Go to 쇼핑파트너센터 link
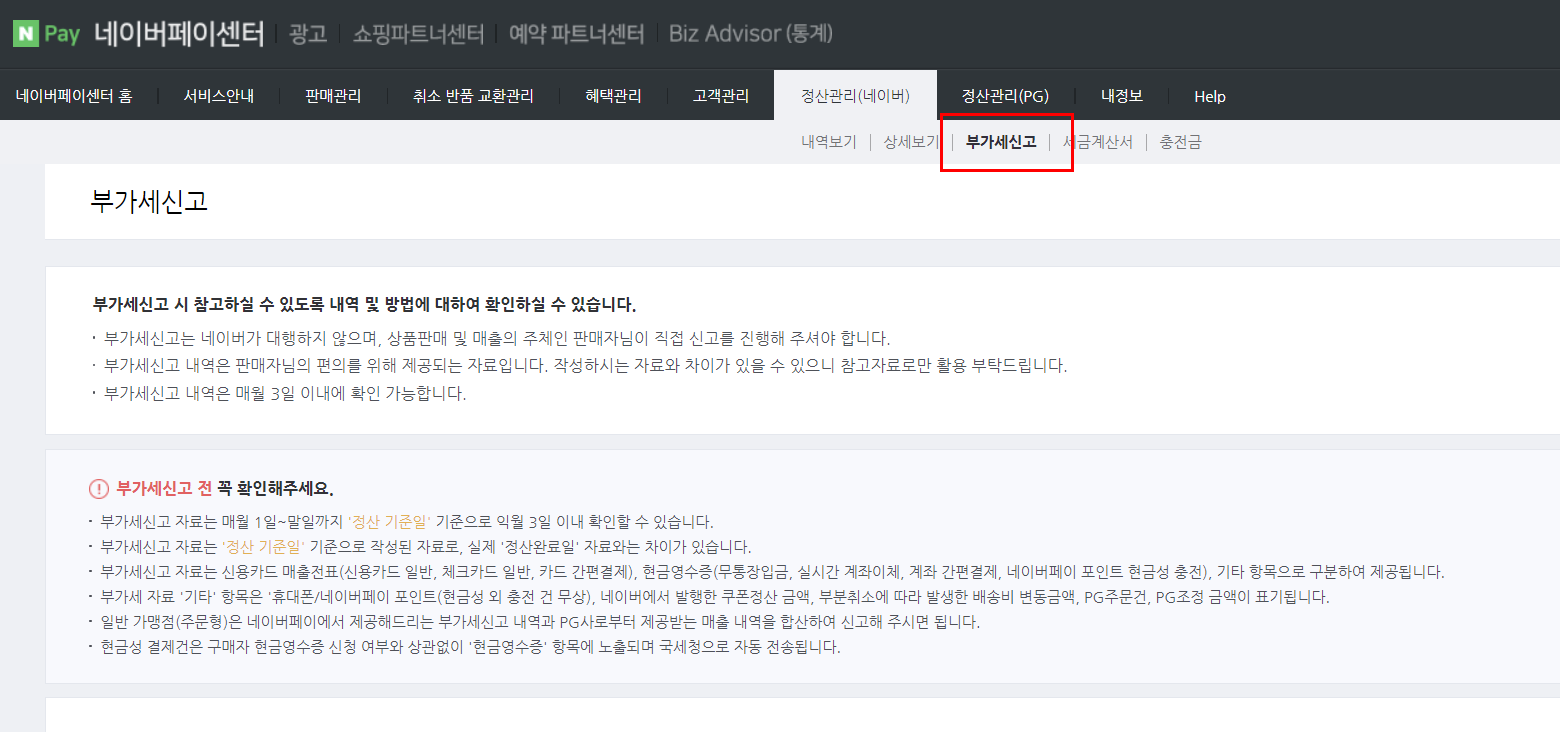 tap(418, 34)
